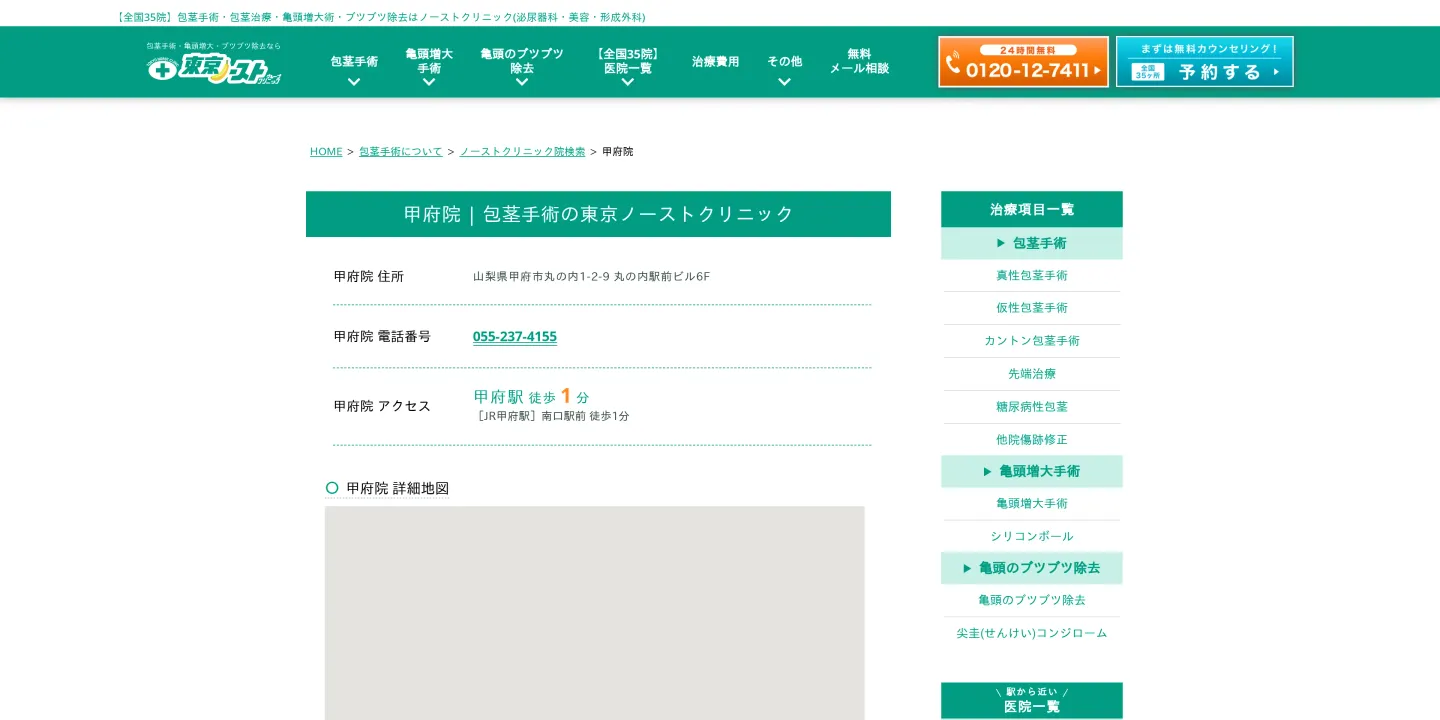Open 真性包茎手術 in the sidebar
The height and width of the screenshot is (720, 1440).
click(x=1032, y=275)
